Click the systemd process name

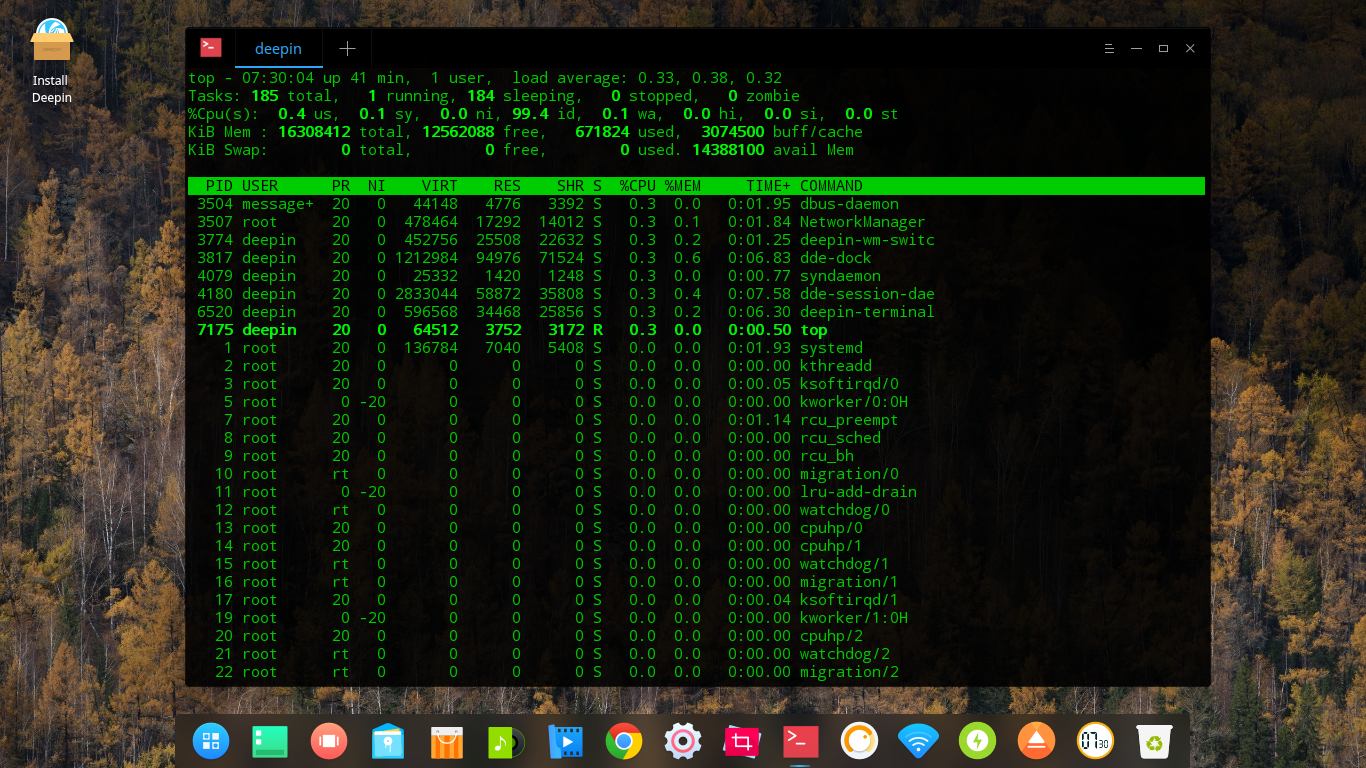(831, 348)
